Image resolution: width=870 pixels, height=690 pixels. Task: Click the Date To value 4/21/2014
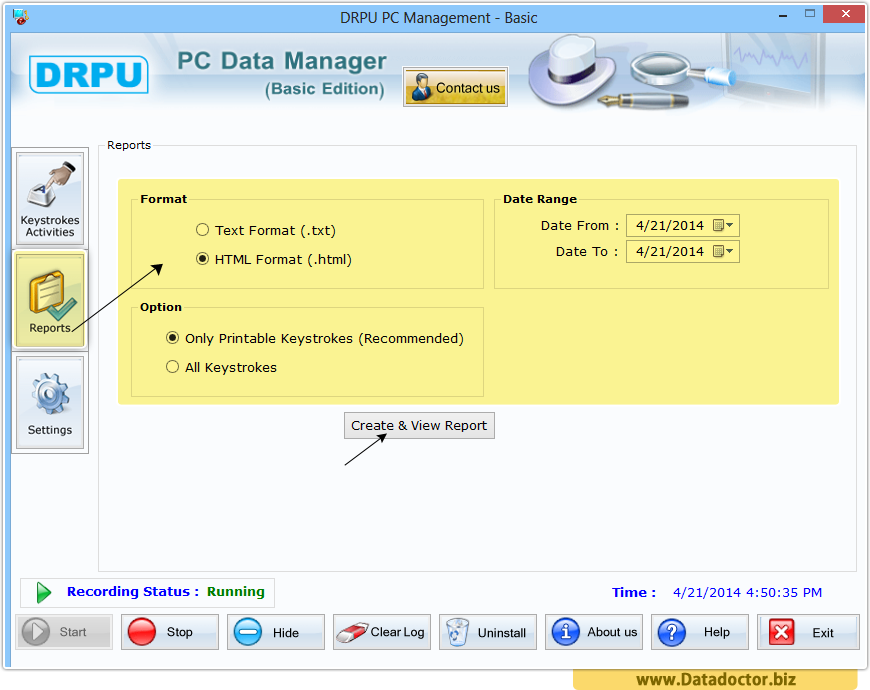pos(670,251)
